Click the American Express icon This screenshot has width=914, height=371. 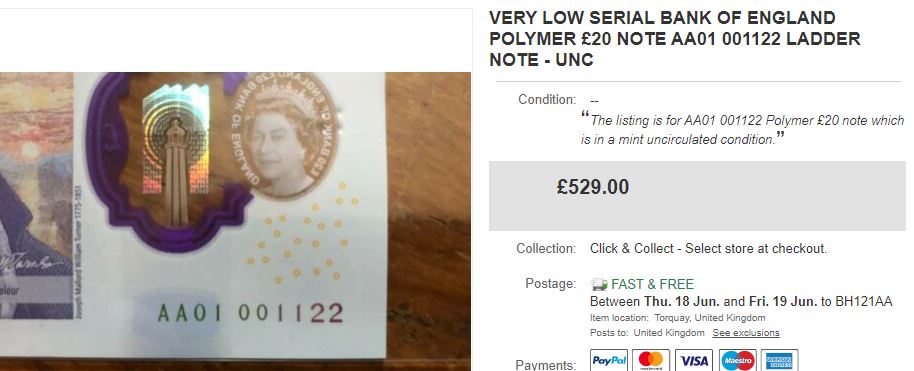779,361
